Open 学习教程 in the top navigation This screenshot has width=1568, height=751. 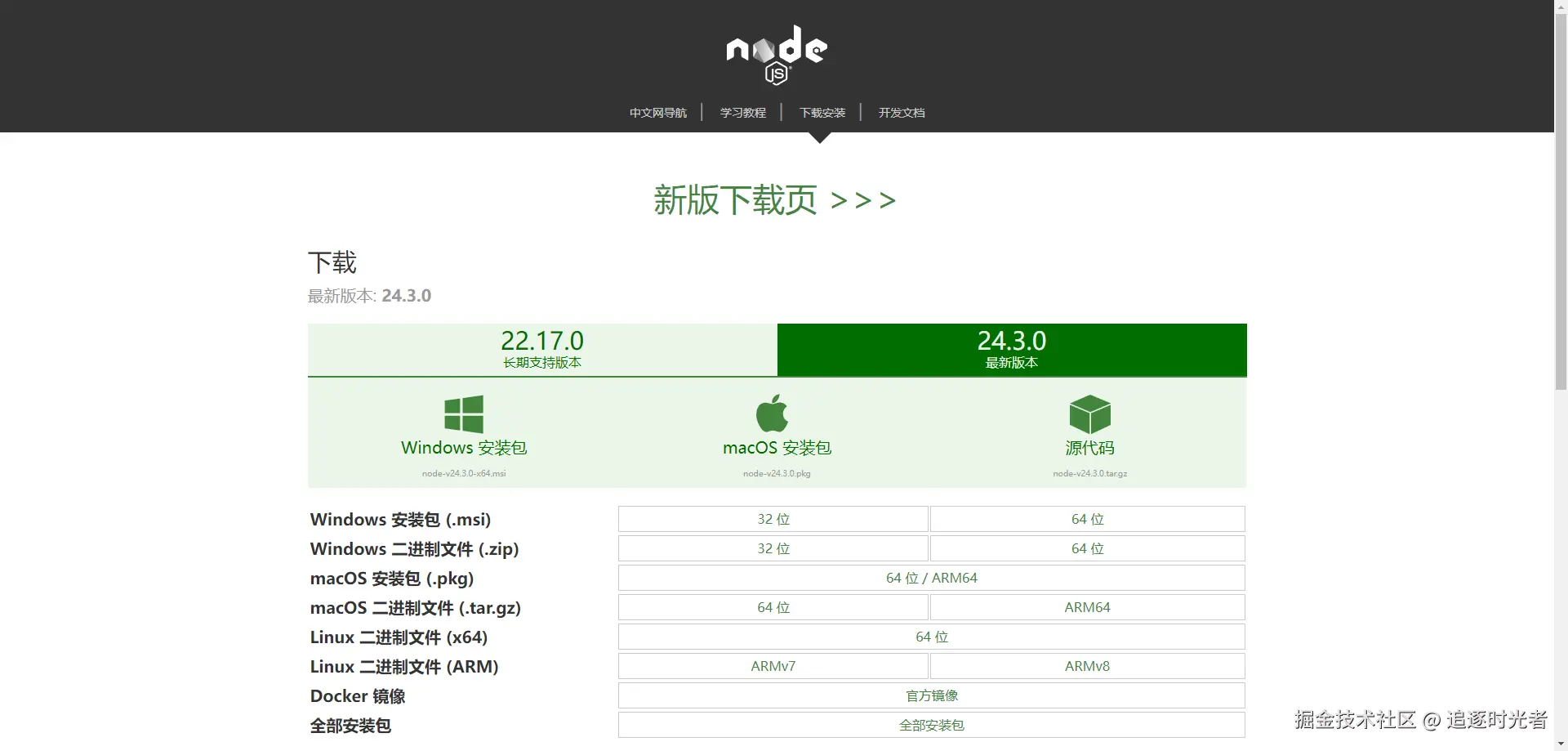(743, 113)
